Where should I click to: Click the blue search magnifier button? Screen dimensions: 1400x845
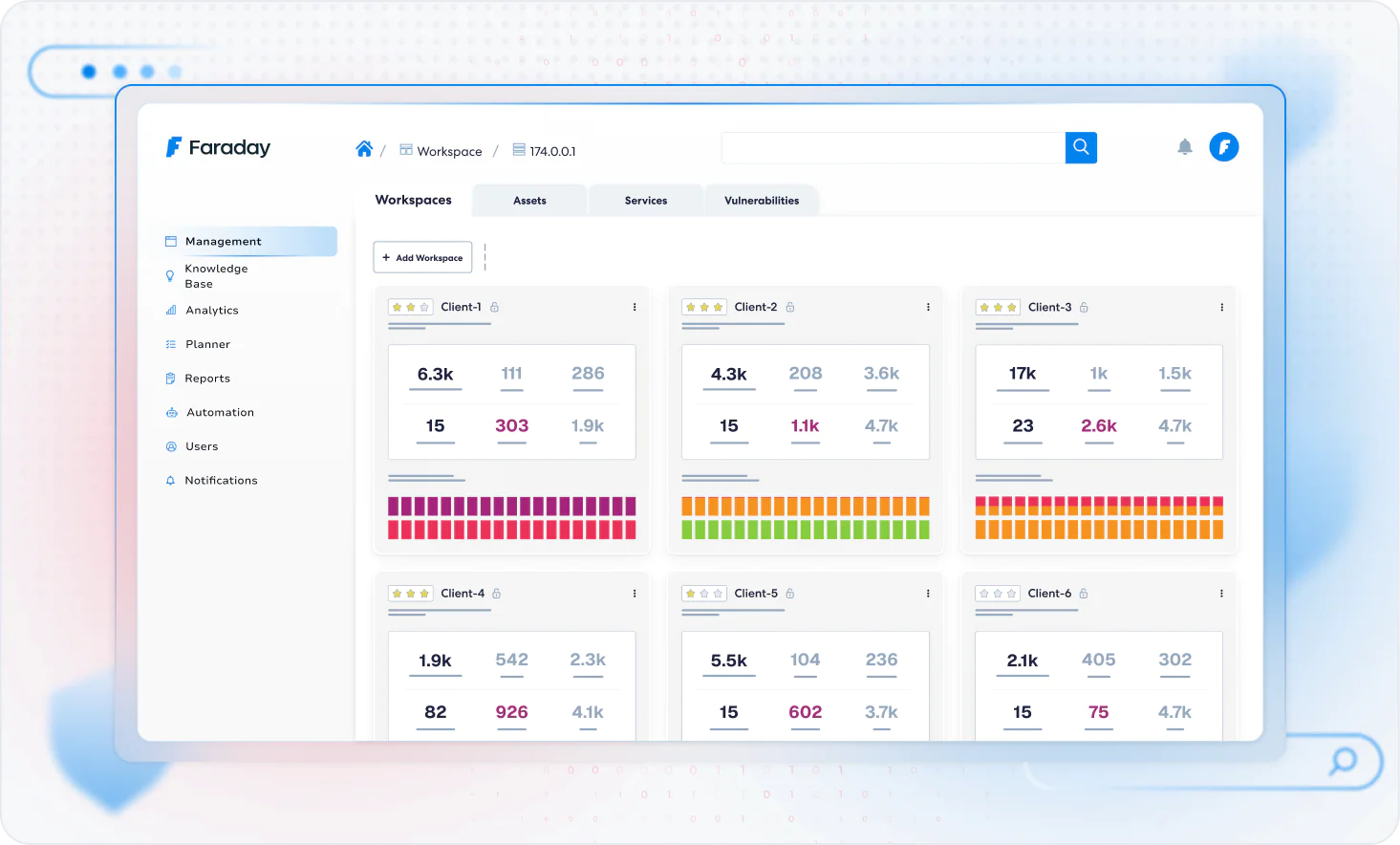pyautogui.click(x=1081, y=147)
